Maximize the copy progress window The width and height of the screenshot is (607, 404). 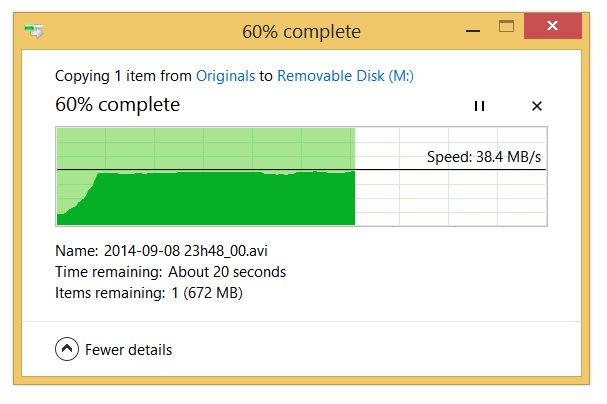(506, 27)
